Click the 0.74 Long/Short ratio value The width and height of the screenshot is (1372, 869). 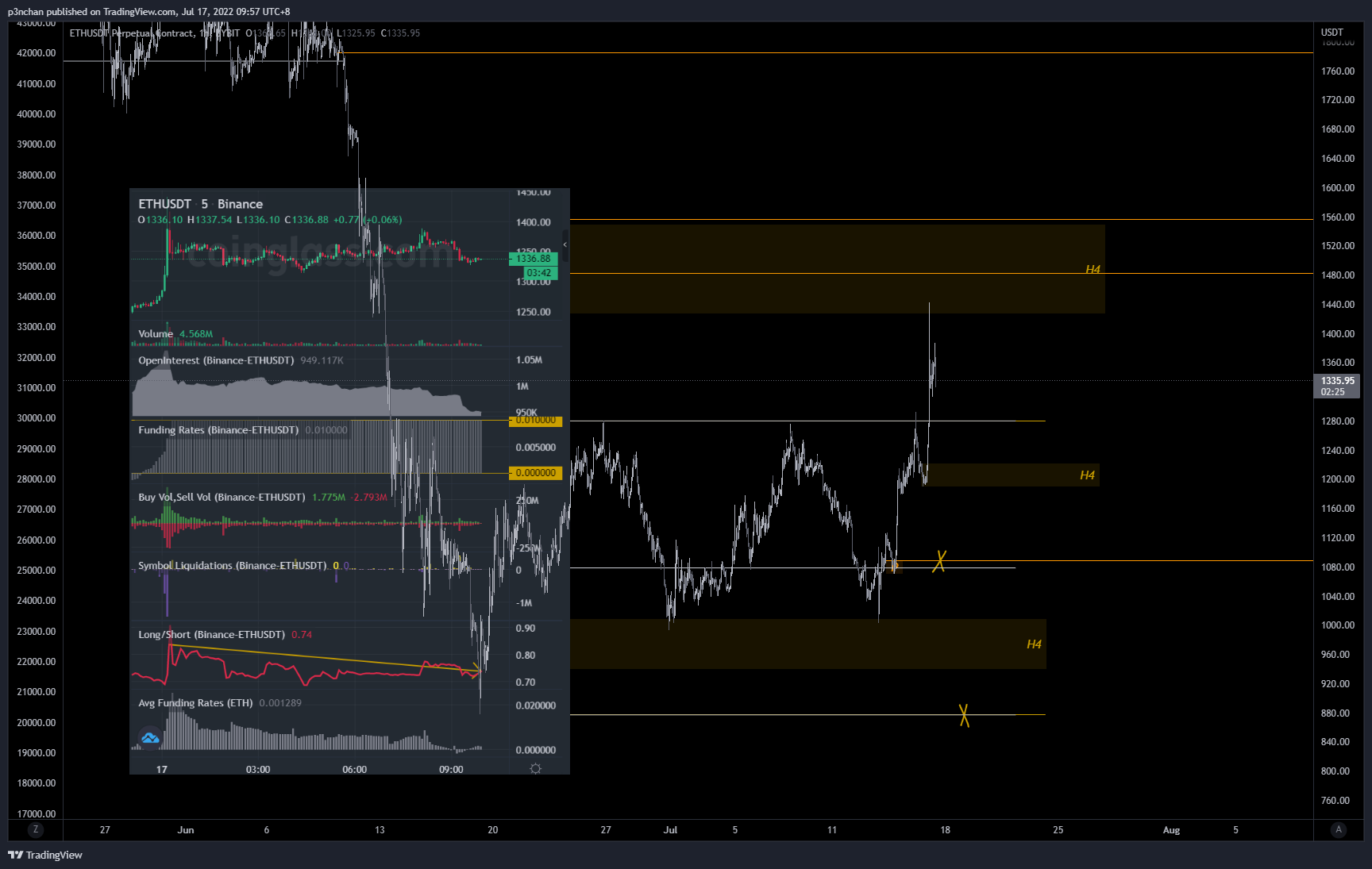(302, 635)
